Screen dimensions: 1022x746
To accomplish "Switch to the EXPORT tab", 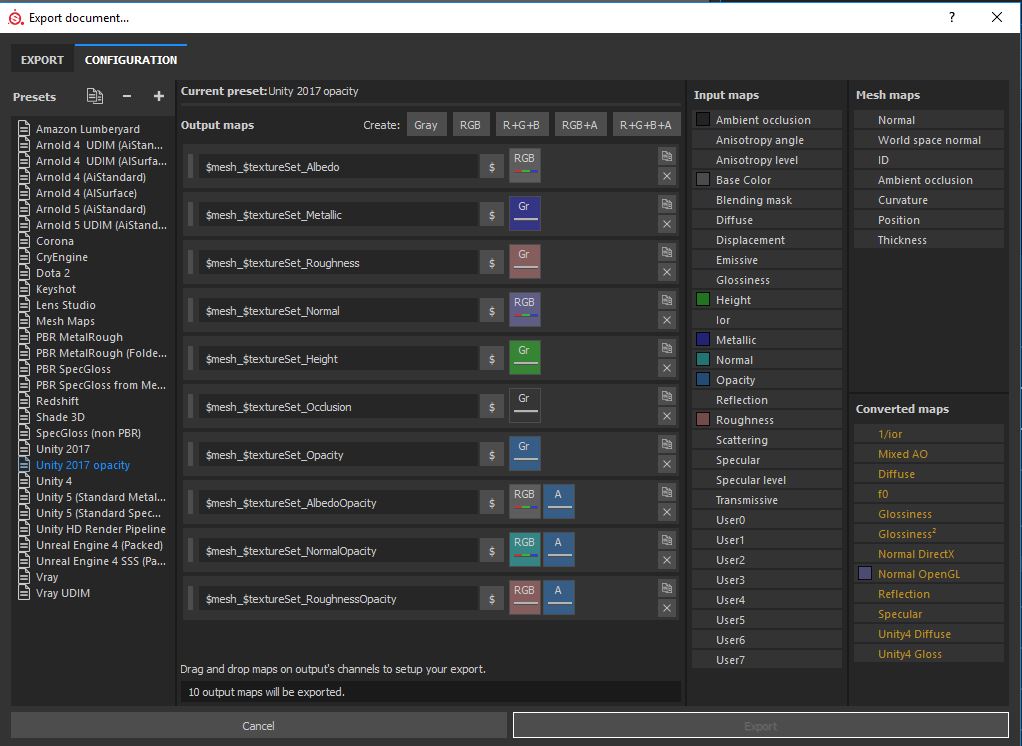I will 42,60.
